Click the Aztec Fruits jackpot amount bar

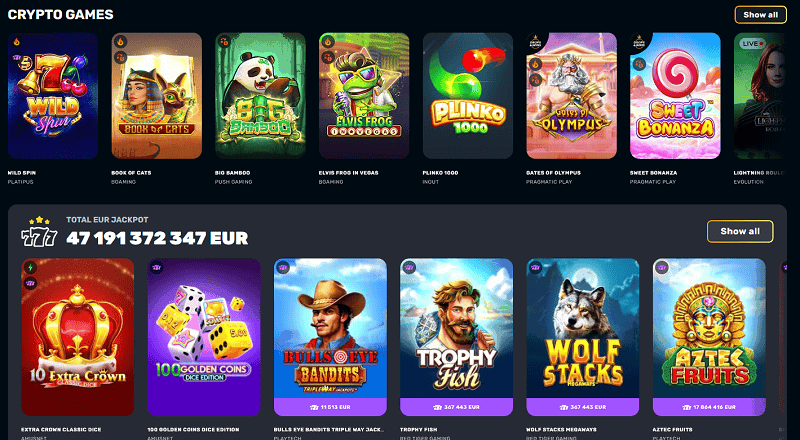click(x=709, y=407)
